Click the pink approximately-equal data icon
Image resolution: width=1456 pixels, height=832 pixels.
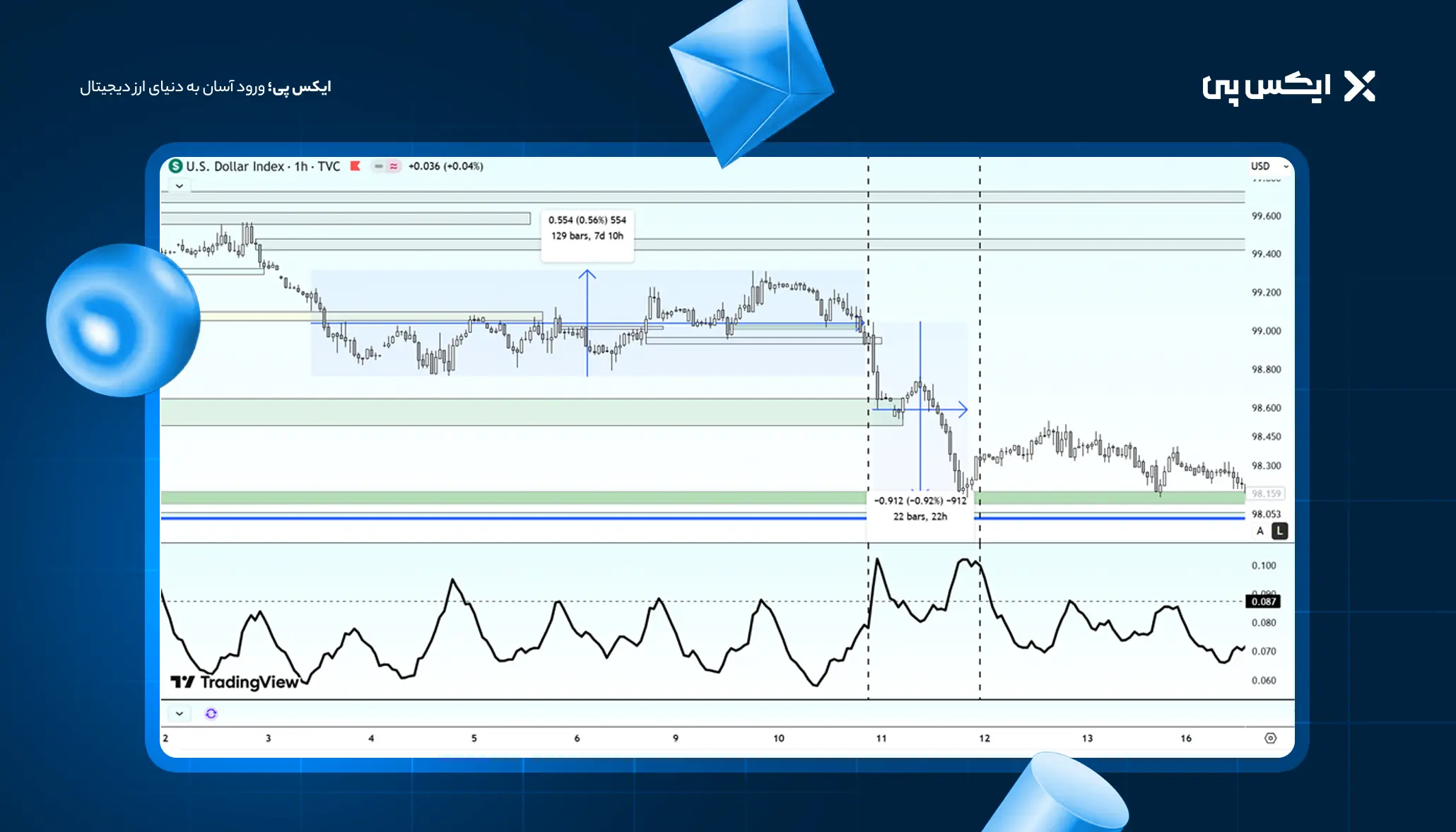pyautogui.click(x=394, y=166)
